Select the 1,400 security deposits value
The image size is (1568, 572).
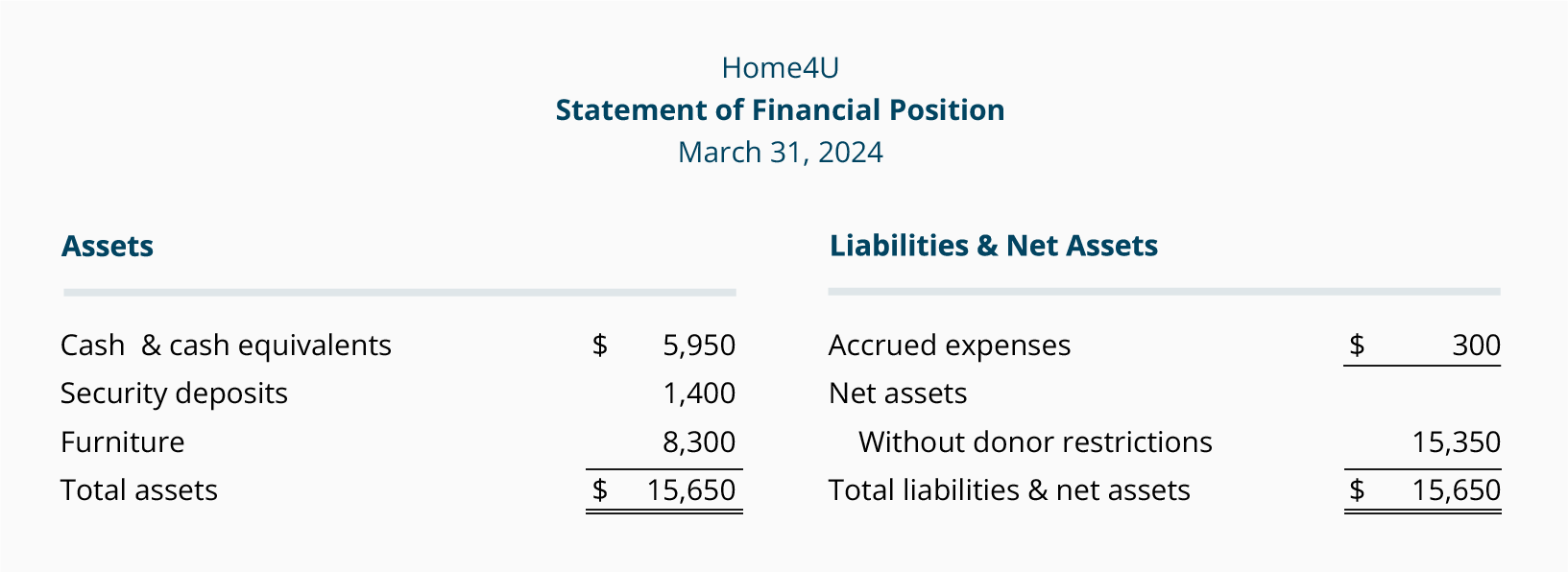coord(699,393)
